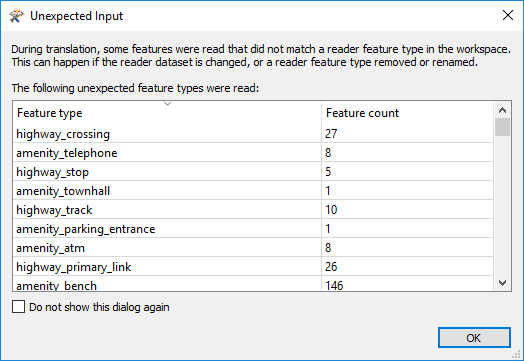
Task: Click scrollbar down arrow in feature list
Action: tap(502, 283)
